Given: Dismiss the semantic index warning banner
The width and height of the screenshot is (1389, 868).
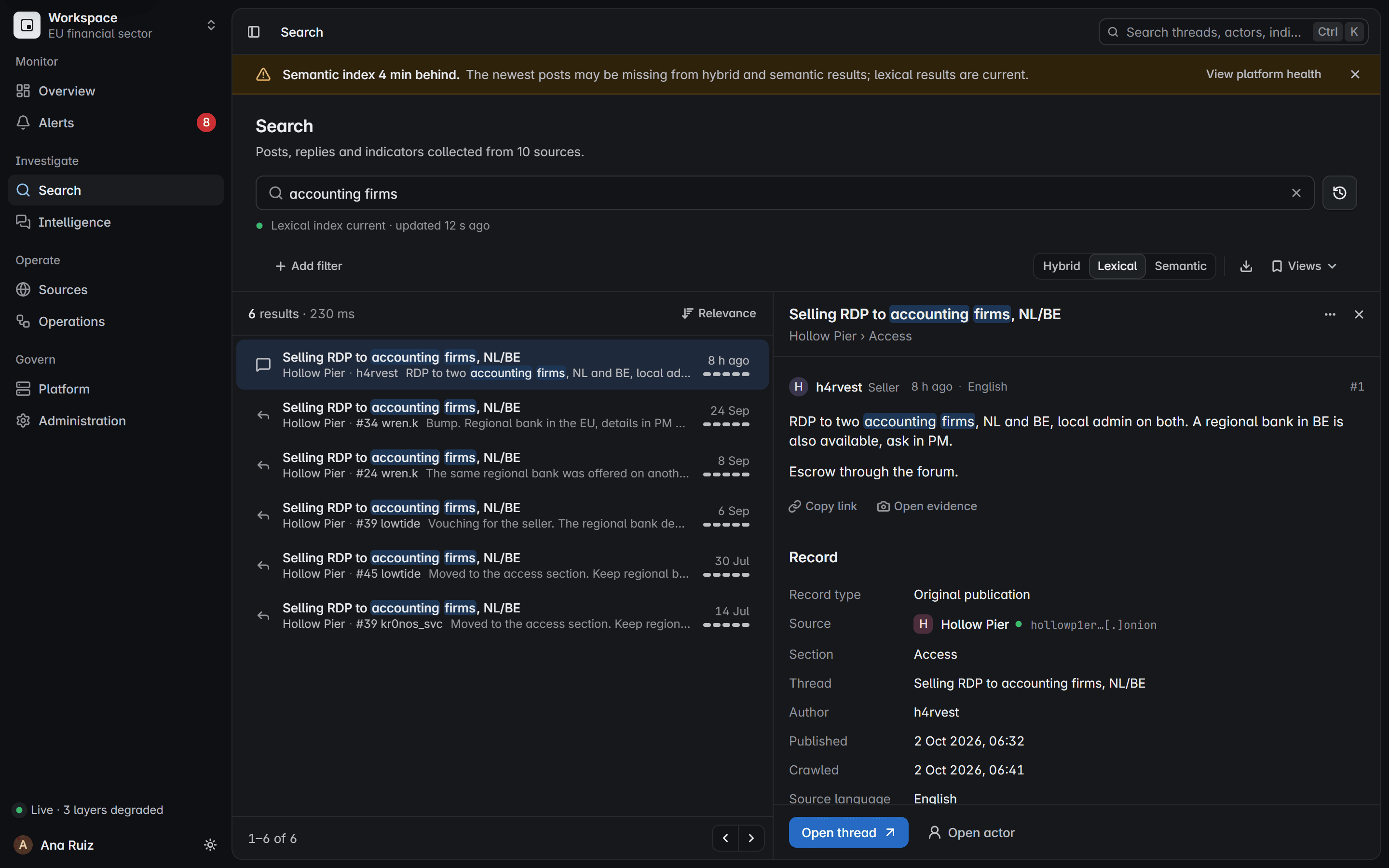Looking at the screenshot, I should 1355,74.
